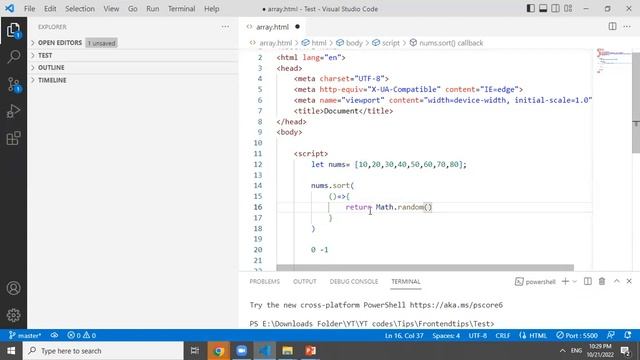Open the Help menu
This screenshot has width=640, height=360.
[x=211, y=9]
